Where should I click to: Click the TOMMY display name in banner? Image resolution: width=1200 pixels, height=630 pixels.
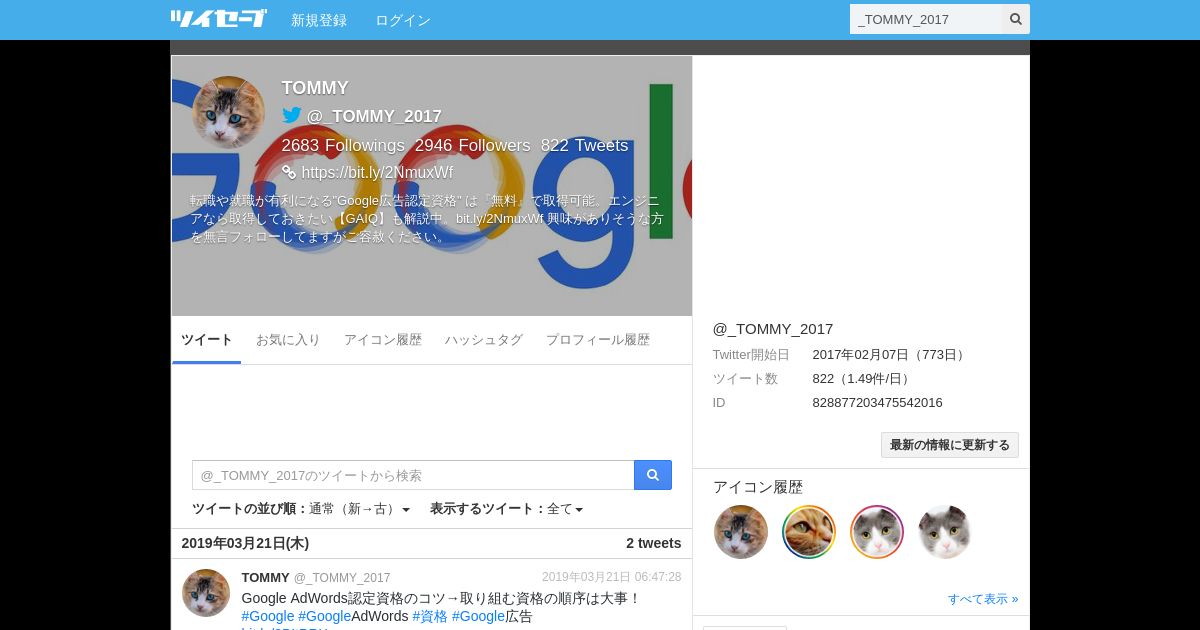pos(315,88)
